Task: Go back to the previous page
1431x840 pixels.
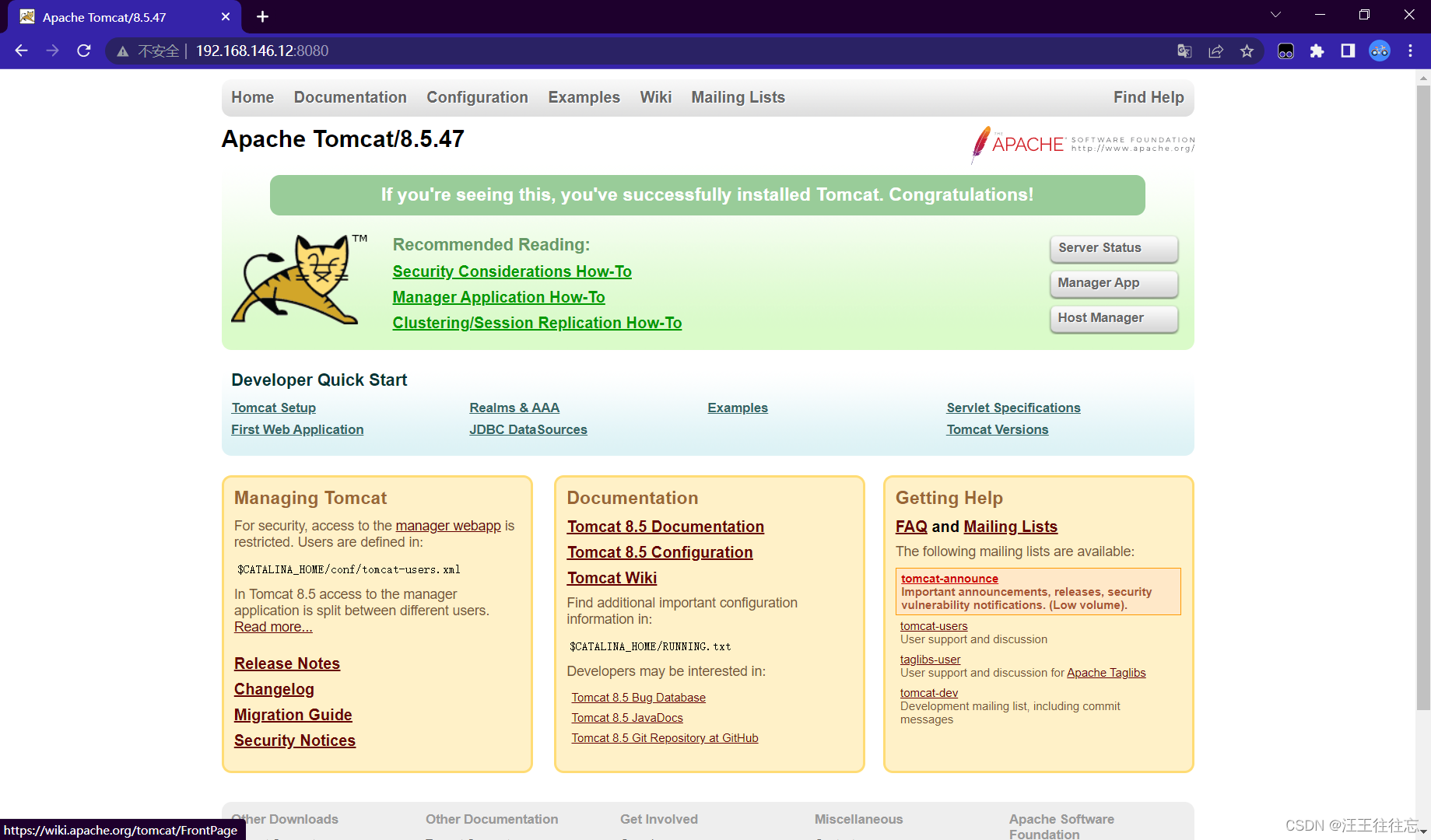Action: 21,51
